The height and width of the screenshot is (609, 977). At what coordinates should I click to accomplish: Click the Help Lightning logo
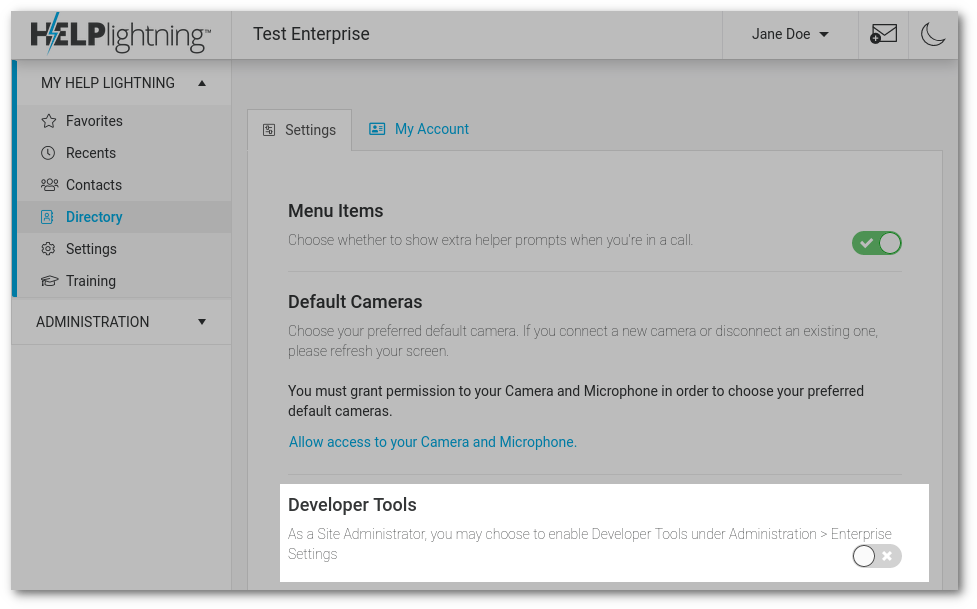click(x=120, y=35)
